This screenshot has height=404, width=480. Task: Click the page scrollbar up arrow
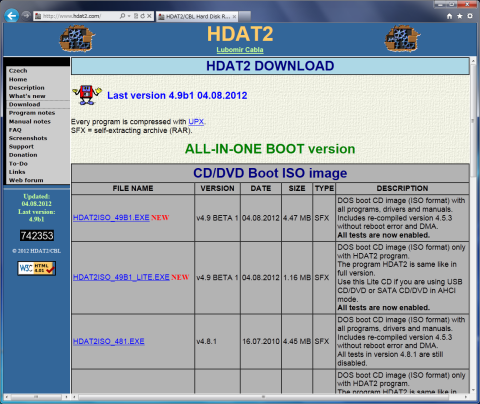click(473, 61)
